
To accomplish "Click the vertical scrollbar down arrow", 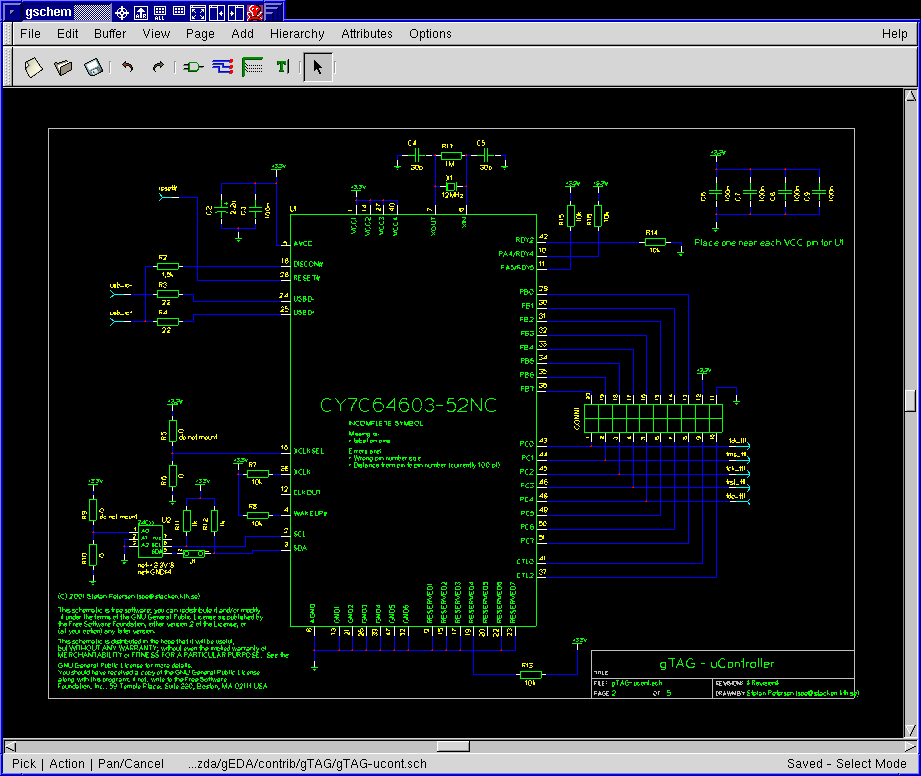I will pos(910,730).
